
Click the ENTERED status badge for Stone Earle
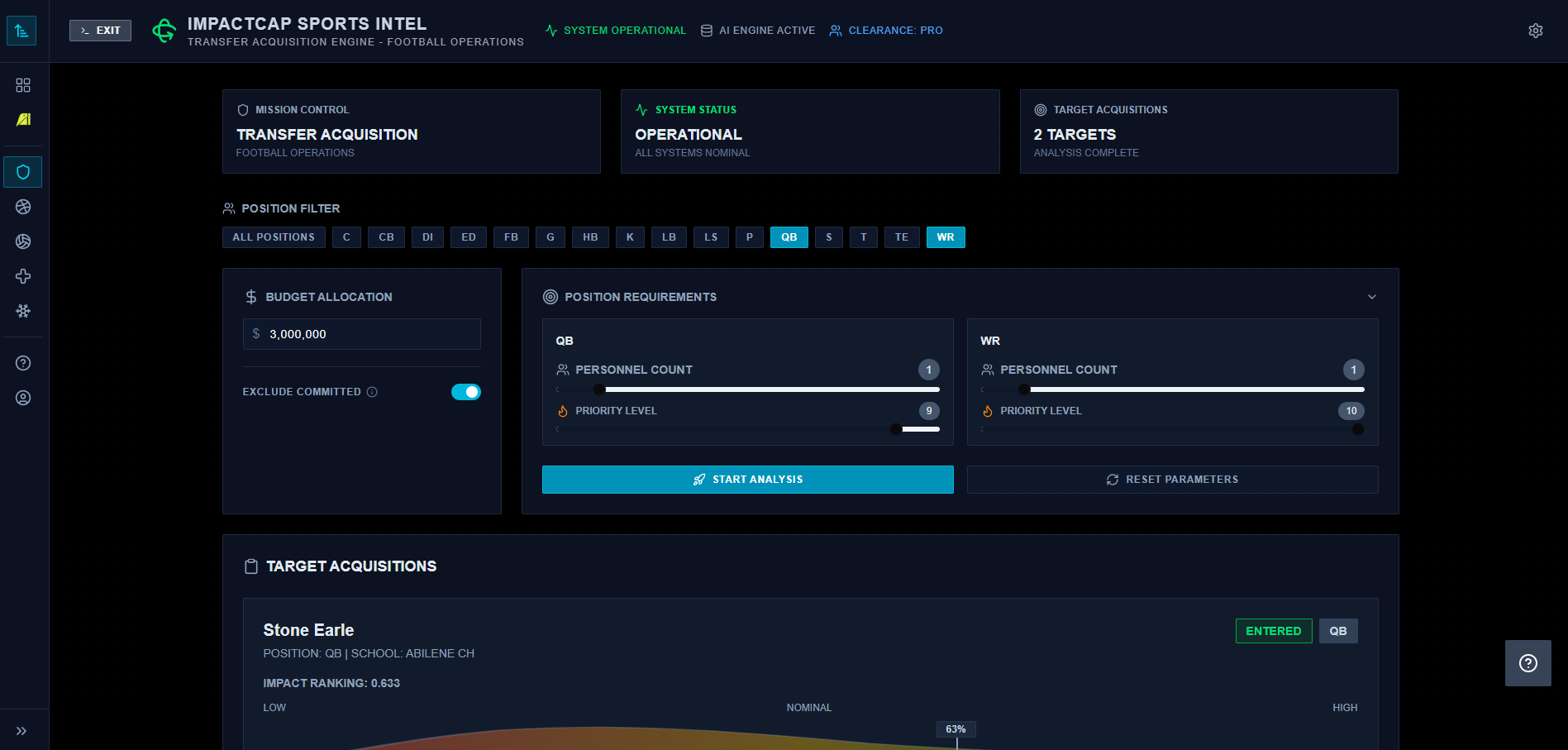coord(1274,631)
